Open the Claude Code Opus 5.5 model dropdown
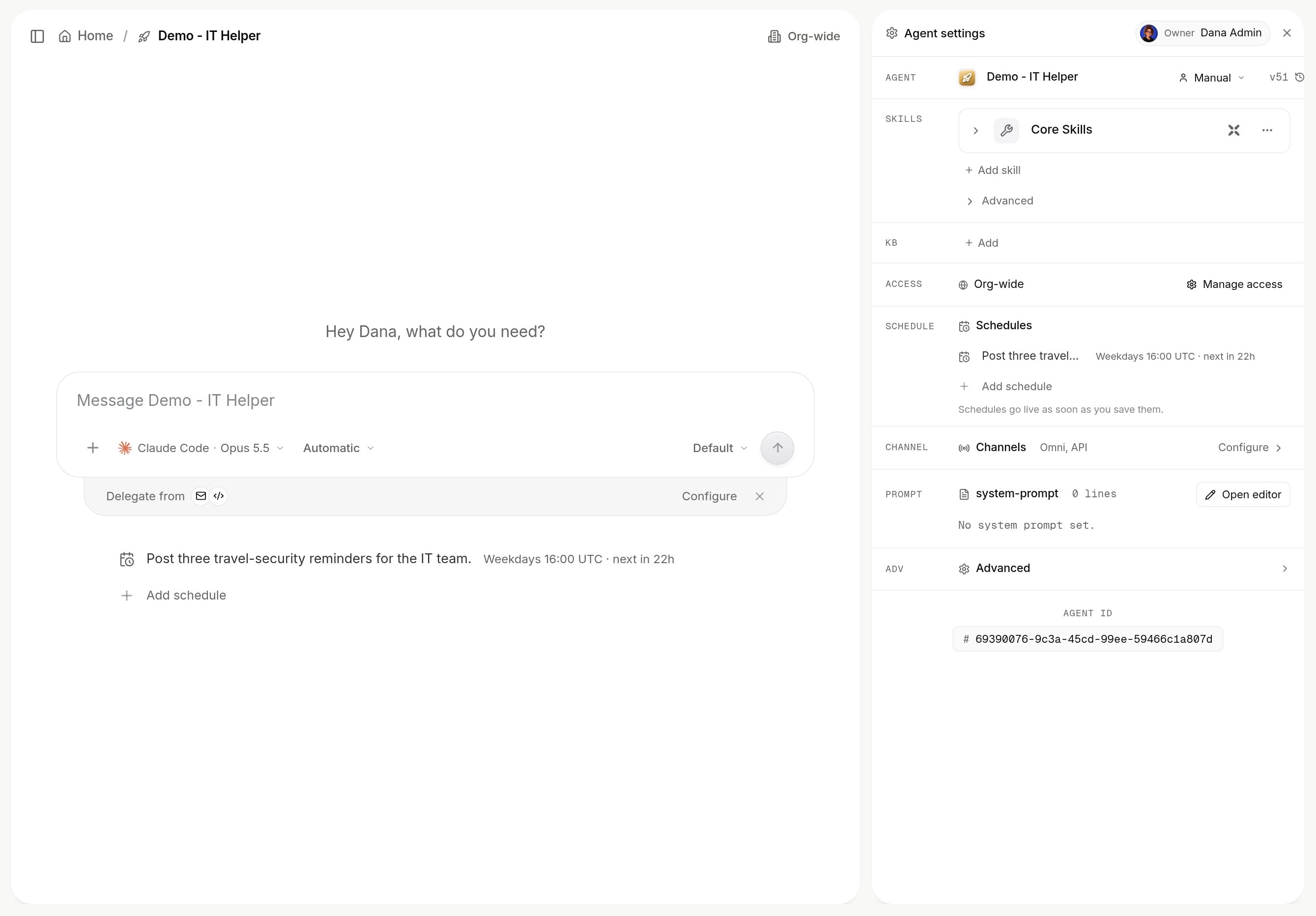 [x=200, y=448]
